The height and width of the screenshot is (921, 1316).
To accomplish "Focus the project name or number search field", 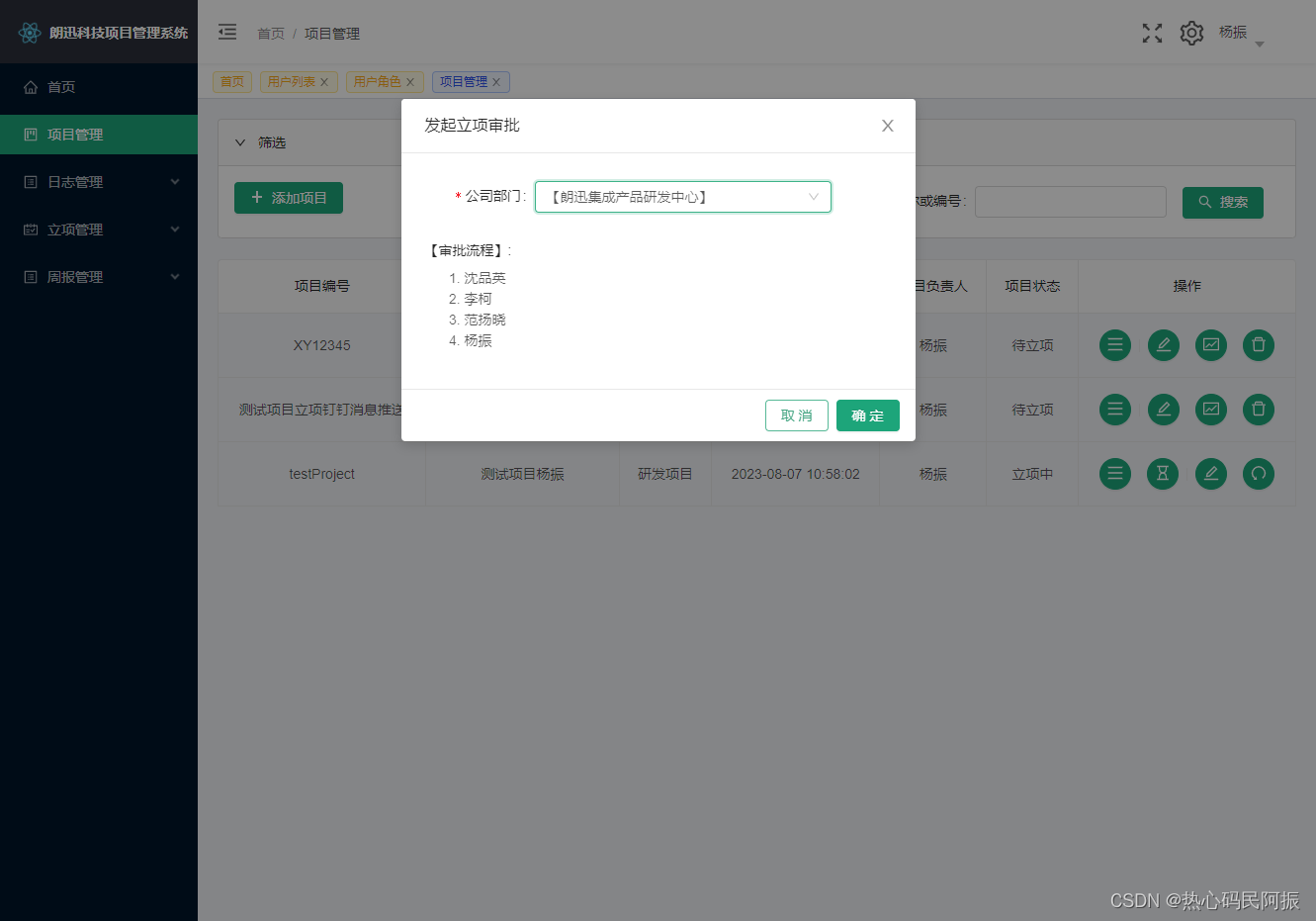I will click(1071, 202).
